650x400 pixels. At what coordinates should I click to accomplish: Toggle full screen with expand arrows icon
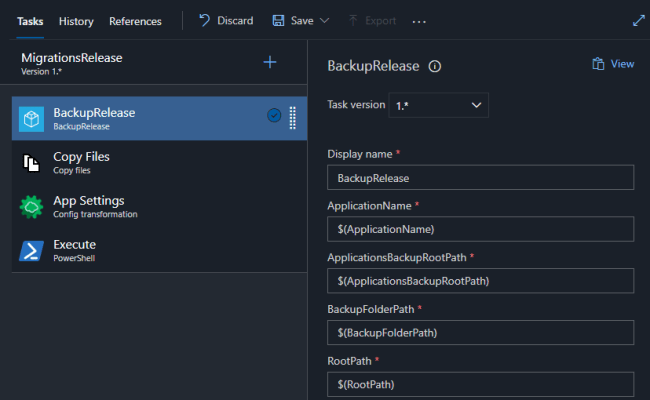click(639, 20)
